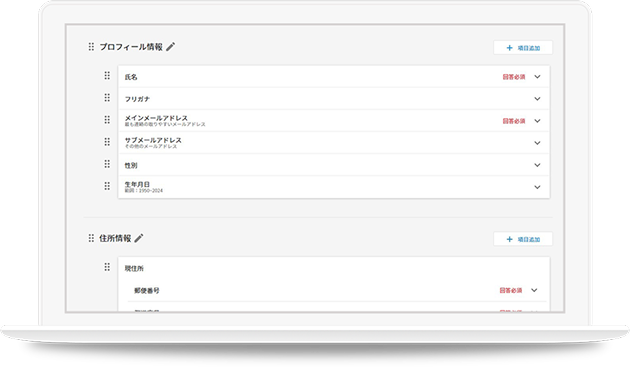
Task: Click the 住所情報 section heading
Action: click(x=115, y=238)
